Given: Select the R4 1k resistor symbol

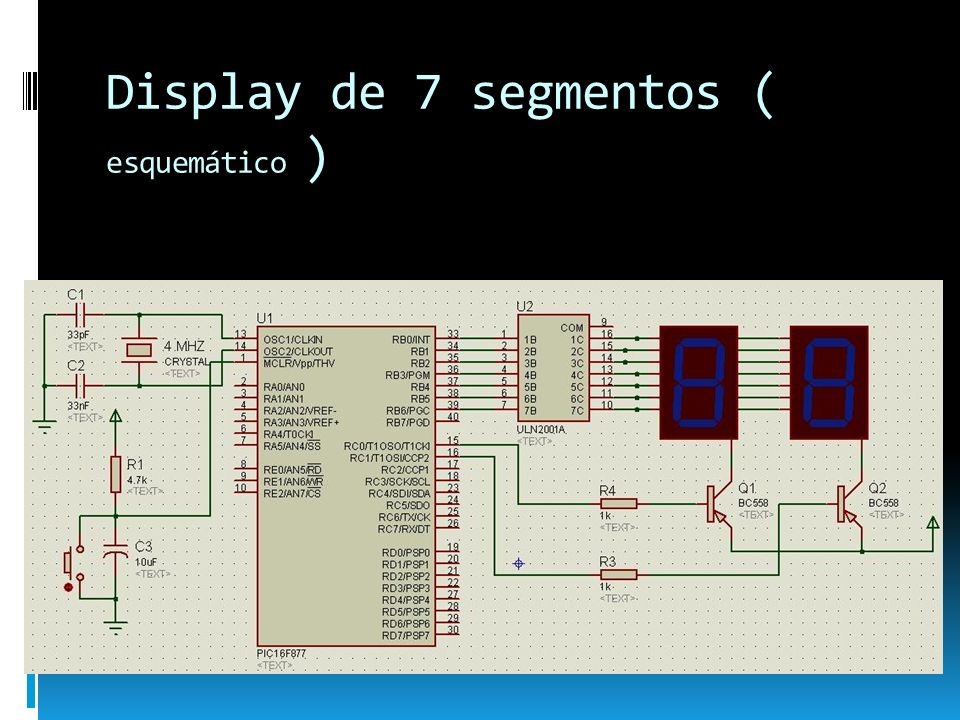Looking at the screenshot, I should [618, 504].
